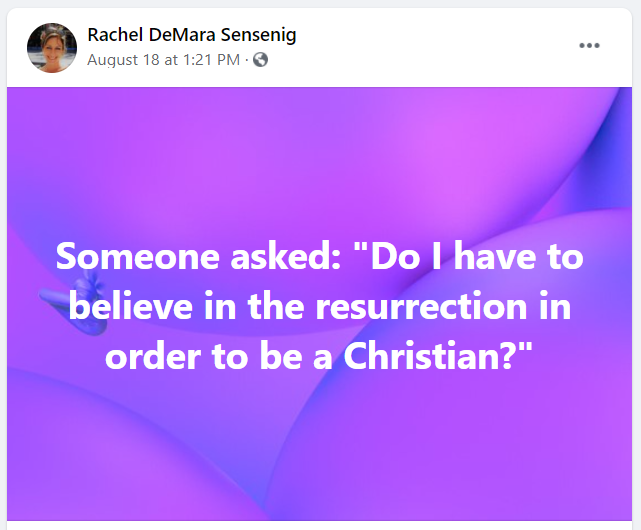Image resolution: width=641 pixels, height=530 pixels.
Task: Open Rachel's profile picture
Action: 52,48
